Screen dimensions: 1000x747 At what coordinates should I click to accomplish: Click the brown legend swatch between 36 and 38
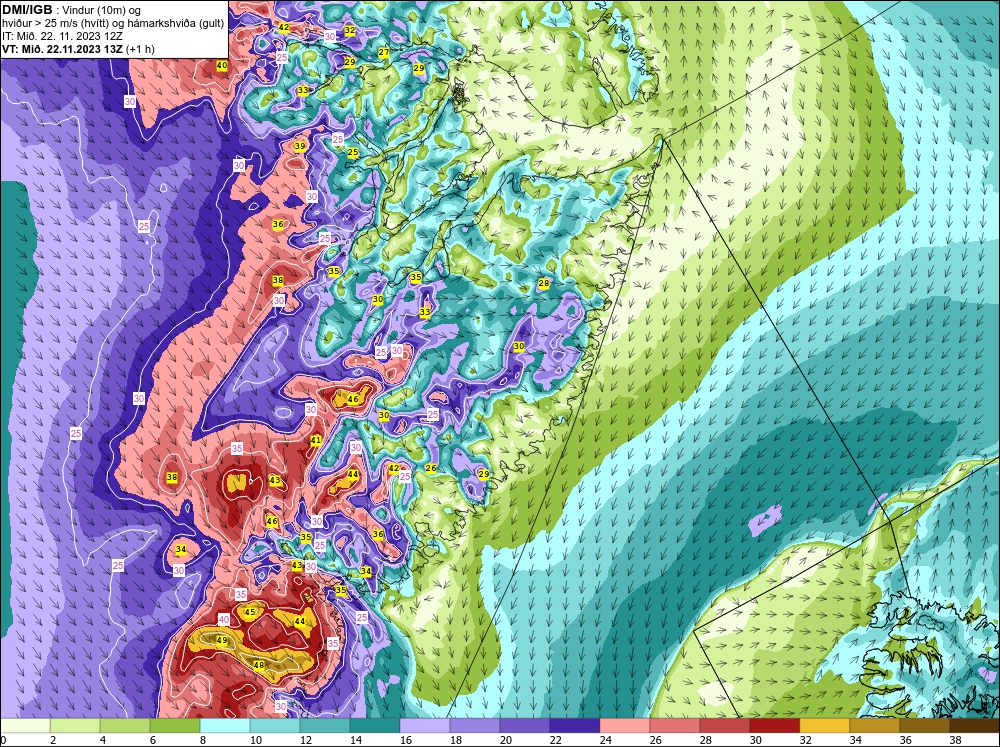coord(925,726)
